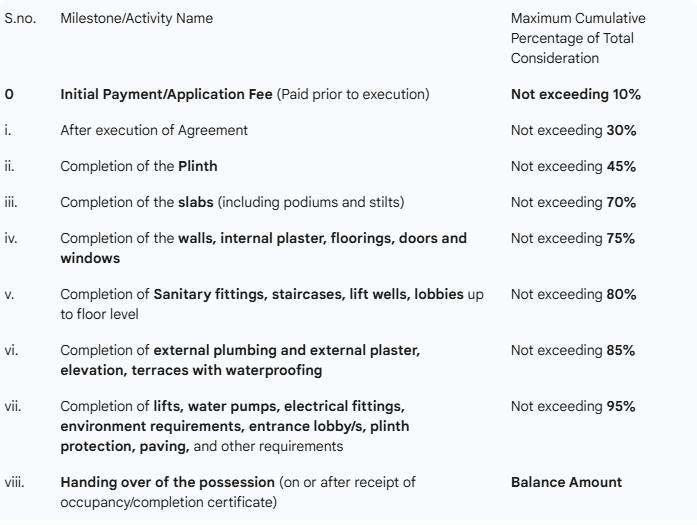Screen dimensions: 697x525
Task: Click the S.no. column header
Action: point(20,18)
